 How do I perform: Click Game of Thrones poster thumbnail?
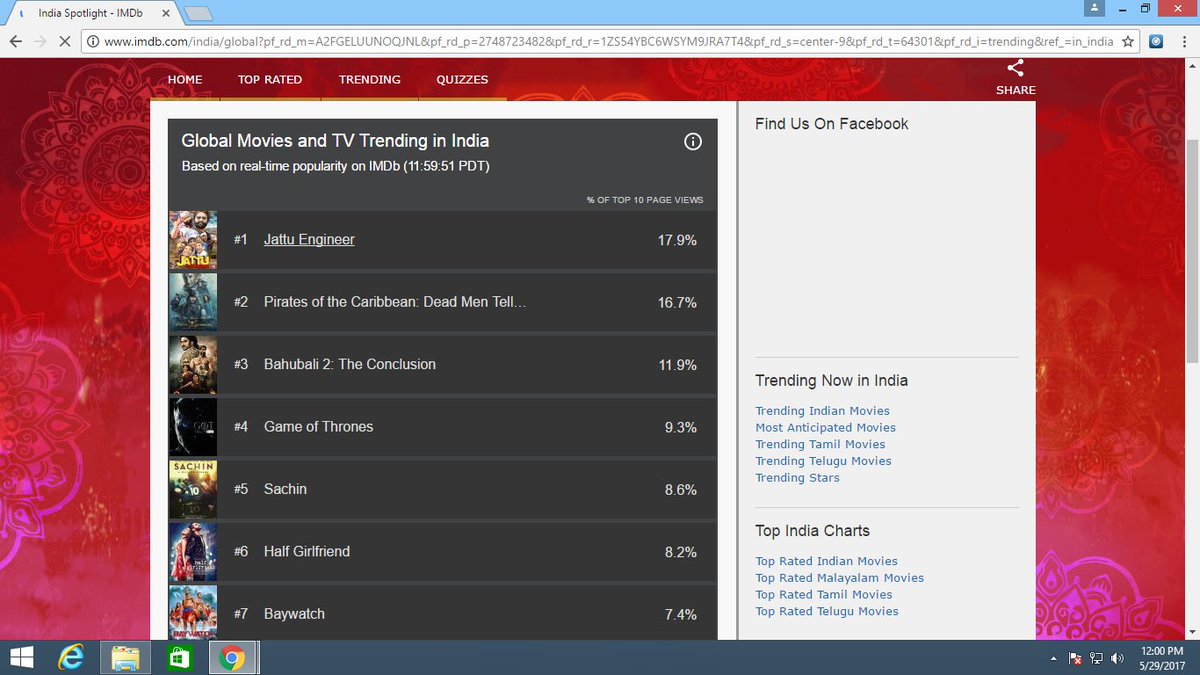click(x=193, y=427)
